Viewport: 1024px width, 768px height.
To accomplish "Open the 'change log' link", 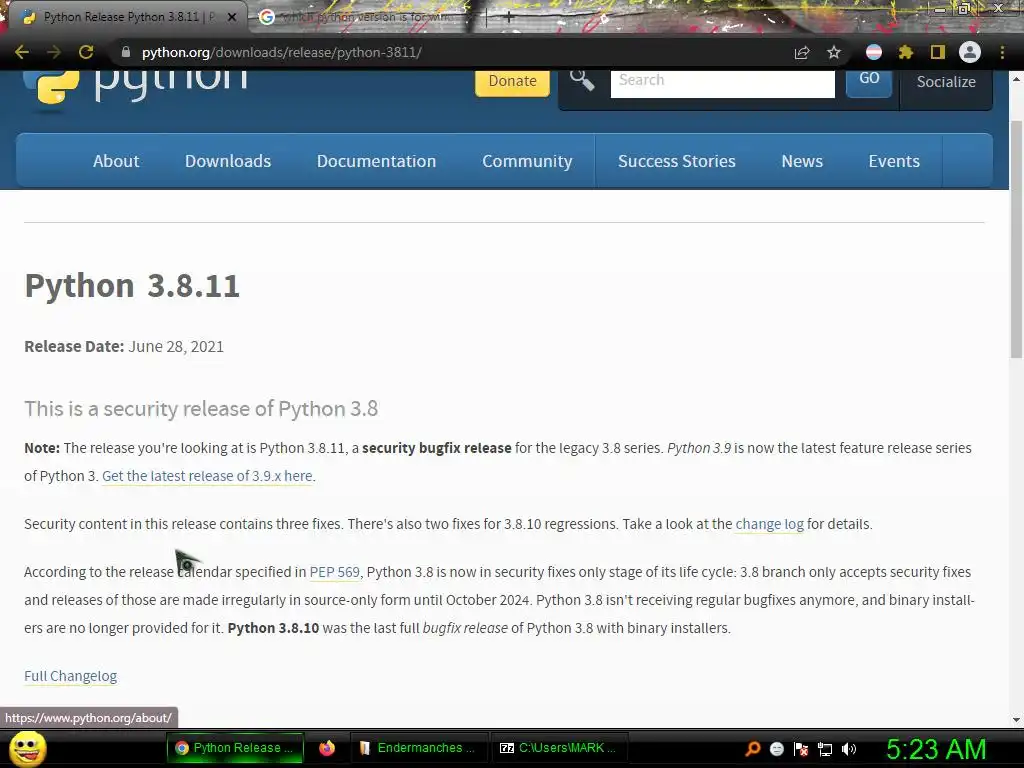I will click(x=769, y=524).
